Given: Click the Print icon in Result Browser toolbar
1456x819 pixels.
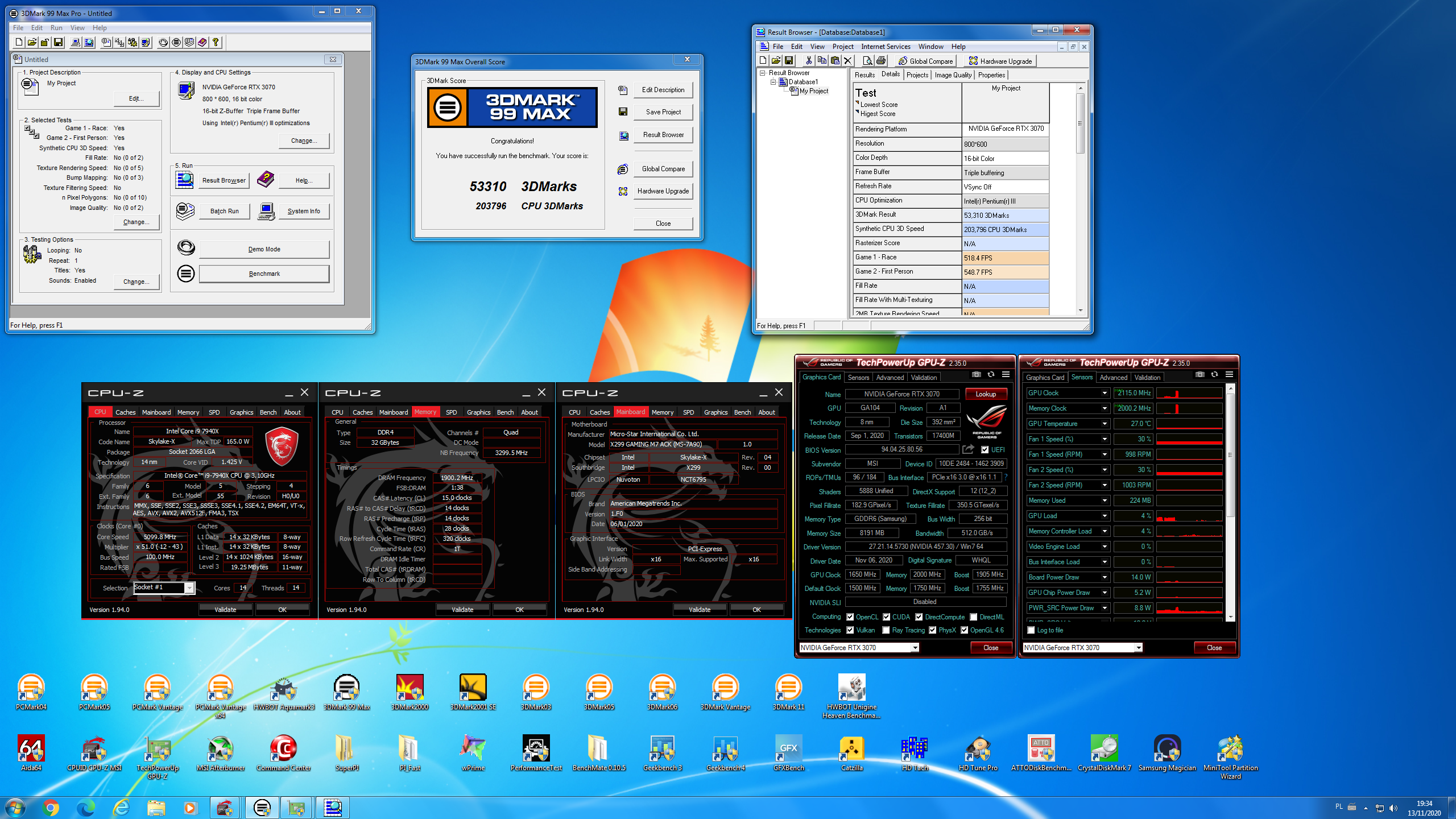Looking at the screenshot, I should coord(880,61).
